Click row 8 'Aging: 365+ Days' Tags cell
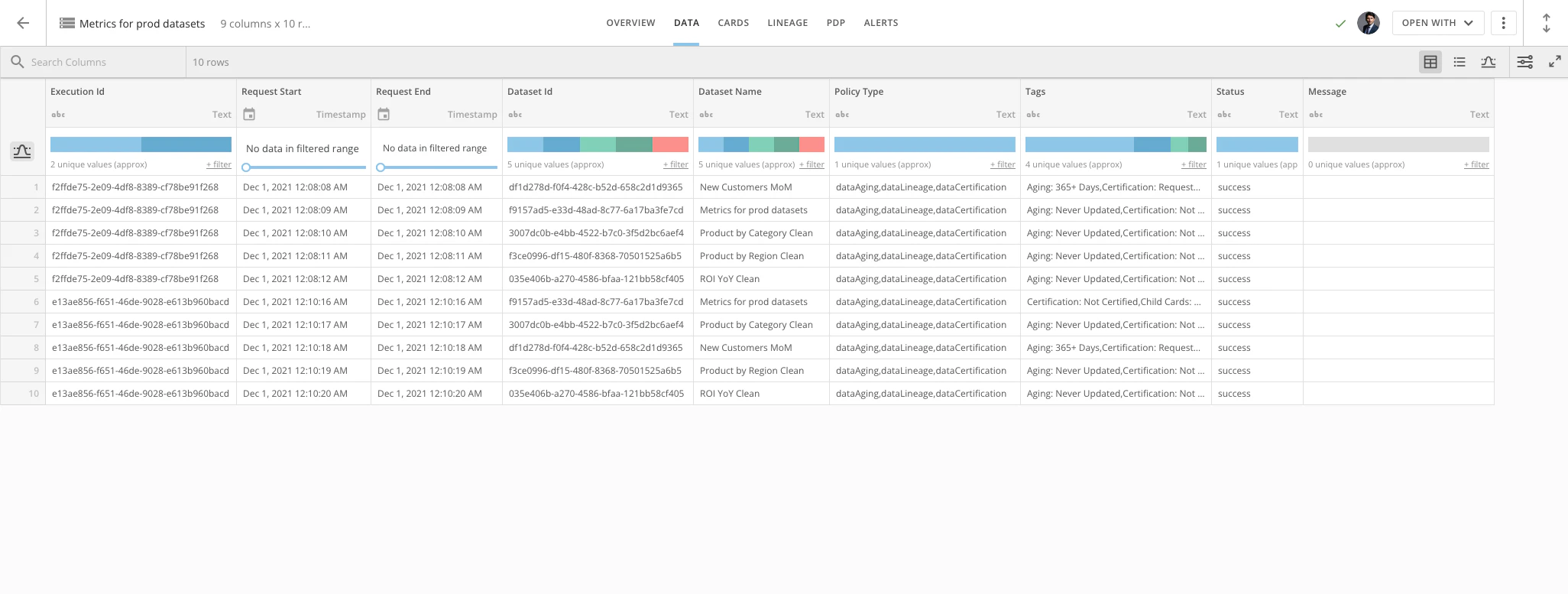This screenshot has width=1568, height=594. coord(1116,348)
